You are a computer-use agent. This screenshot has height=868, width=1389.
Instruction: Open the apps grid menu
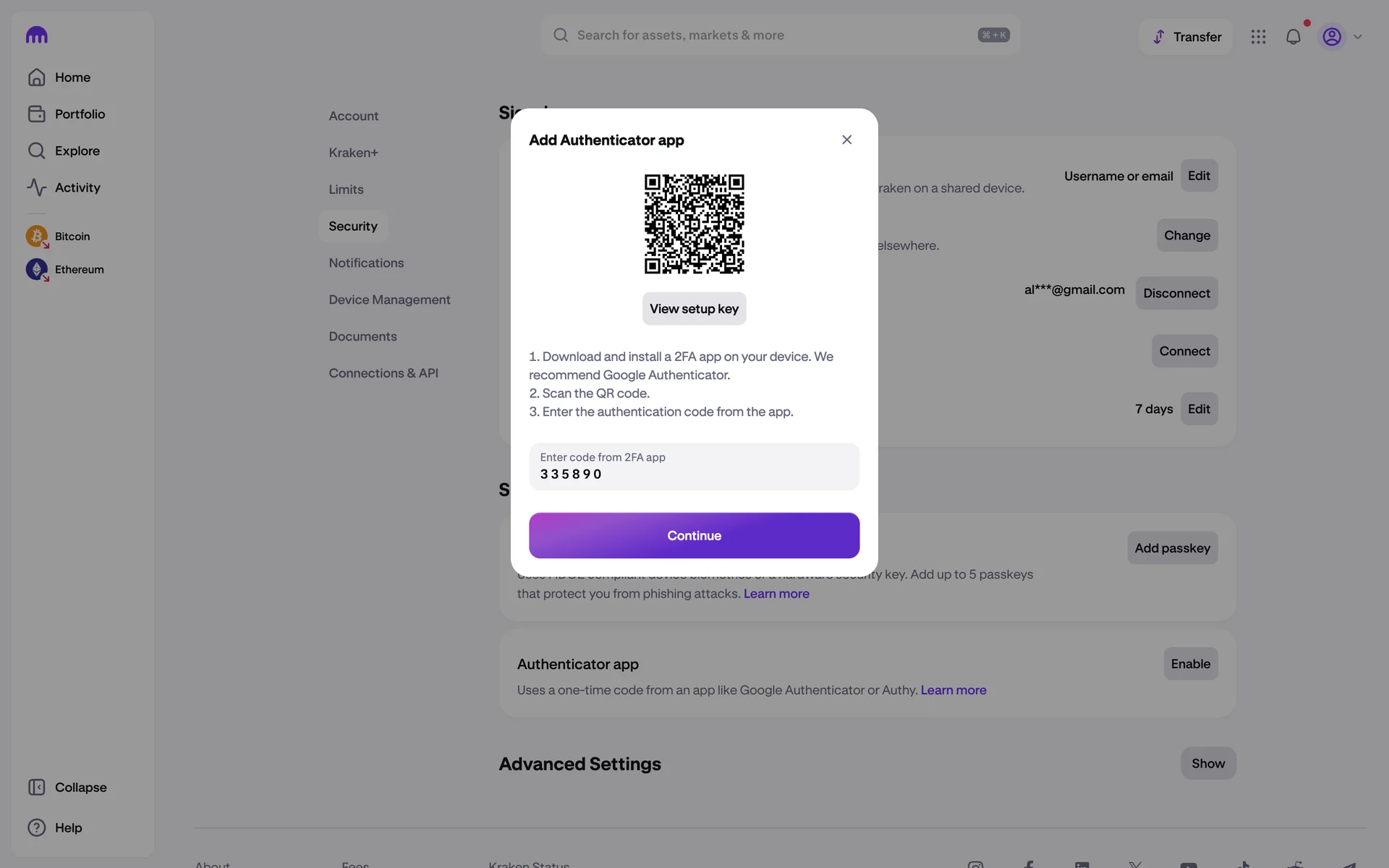click(x=1258, y=37)
